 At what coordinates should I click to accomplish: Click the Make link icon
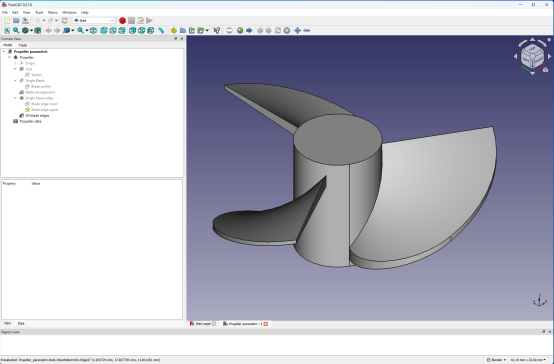(x=192, y=30)
